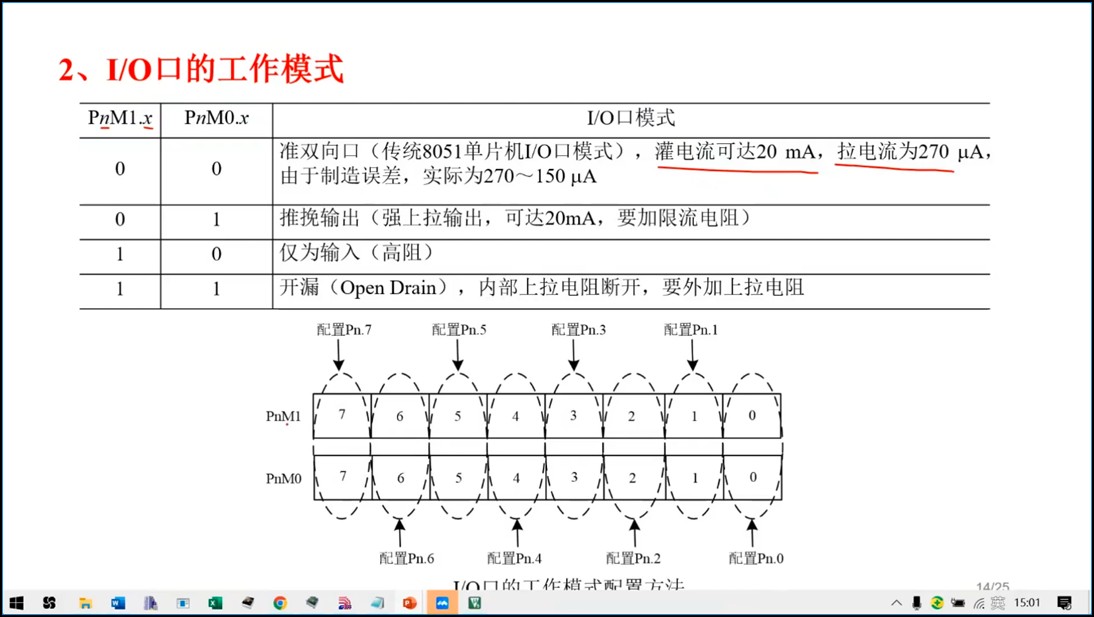Expand hidden system tray icons
This screenshot has height=617, width=1094.
(x=896, y=603)
